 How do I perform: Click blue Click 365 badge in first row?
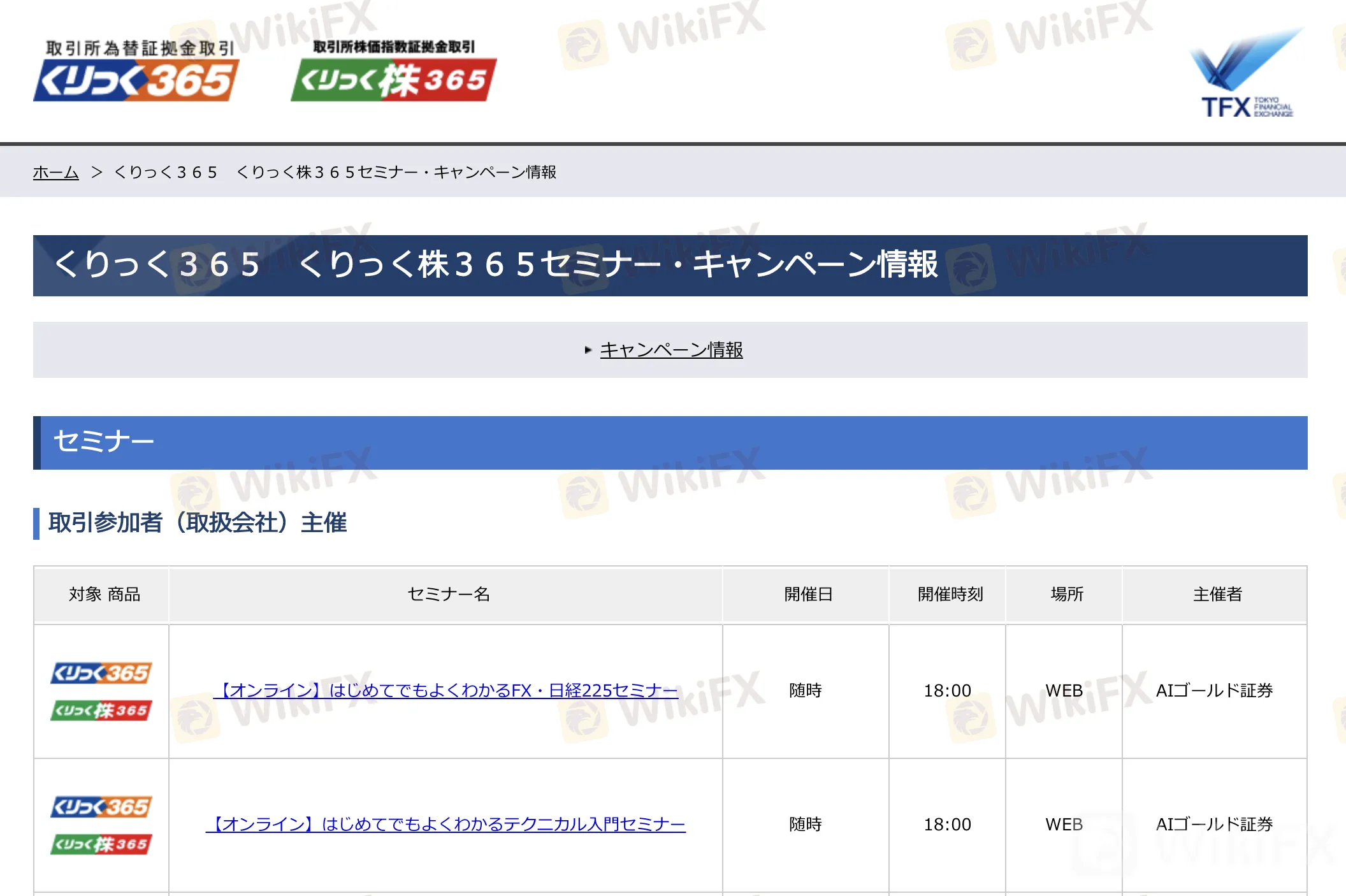[x=101, y=673]
